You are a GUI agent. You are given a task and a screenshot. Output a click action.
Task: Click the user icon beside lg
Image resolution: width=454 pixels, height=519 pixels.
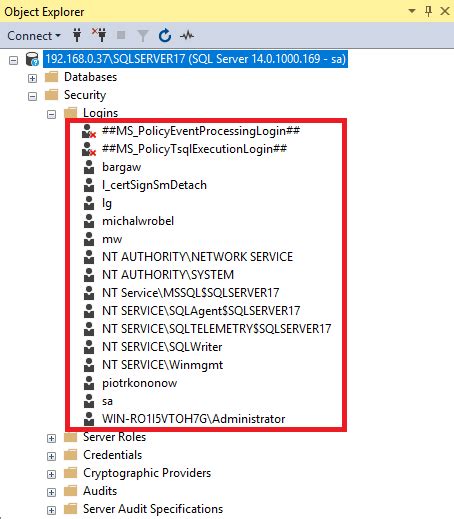pyautogui.click(x=89, y=203)
